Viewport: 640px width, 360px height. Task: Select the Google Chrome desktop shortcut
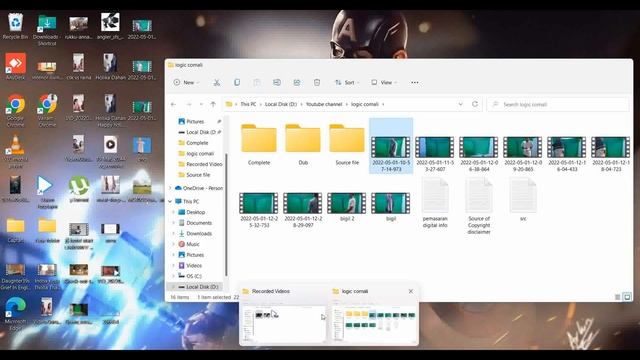coord(16,110)
